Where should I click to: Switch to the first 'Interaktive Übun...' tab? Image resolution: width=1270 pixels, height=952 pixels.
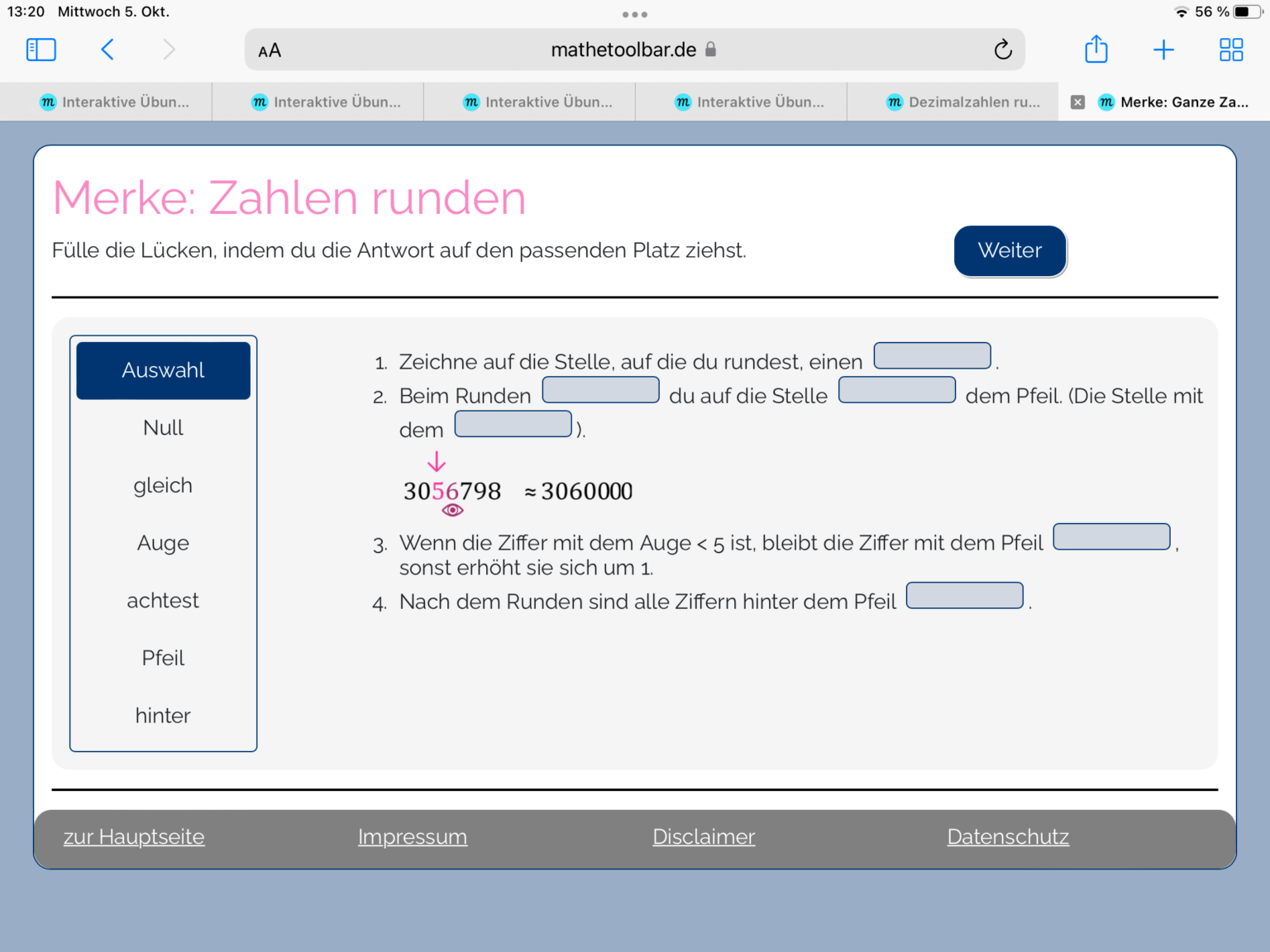(116, 102)
